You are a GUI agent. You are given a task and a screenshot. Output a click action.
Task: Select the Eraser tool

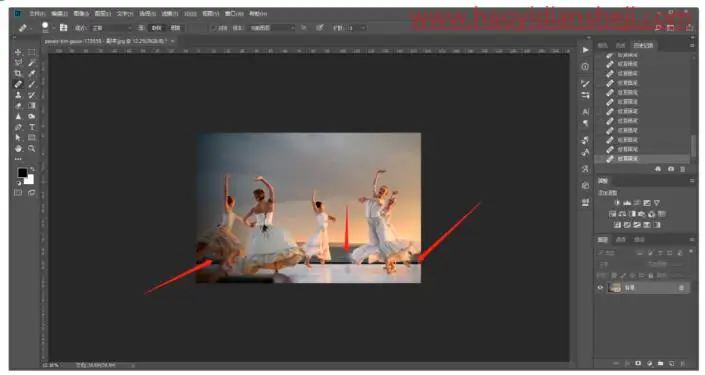pyautogui.click(x=18, y=106)
